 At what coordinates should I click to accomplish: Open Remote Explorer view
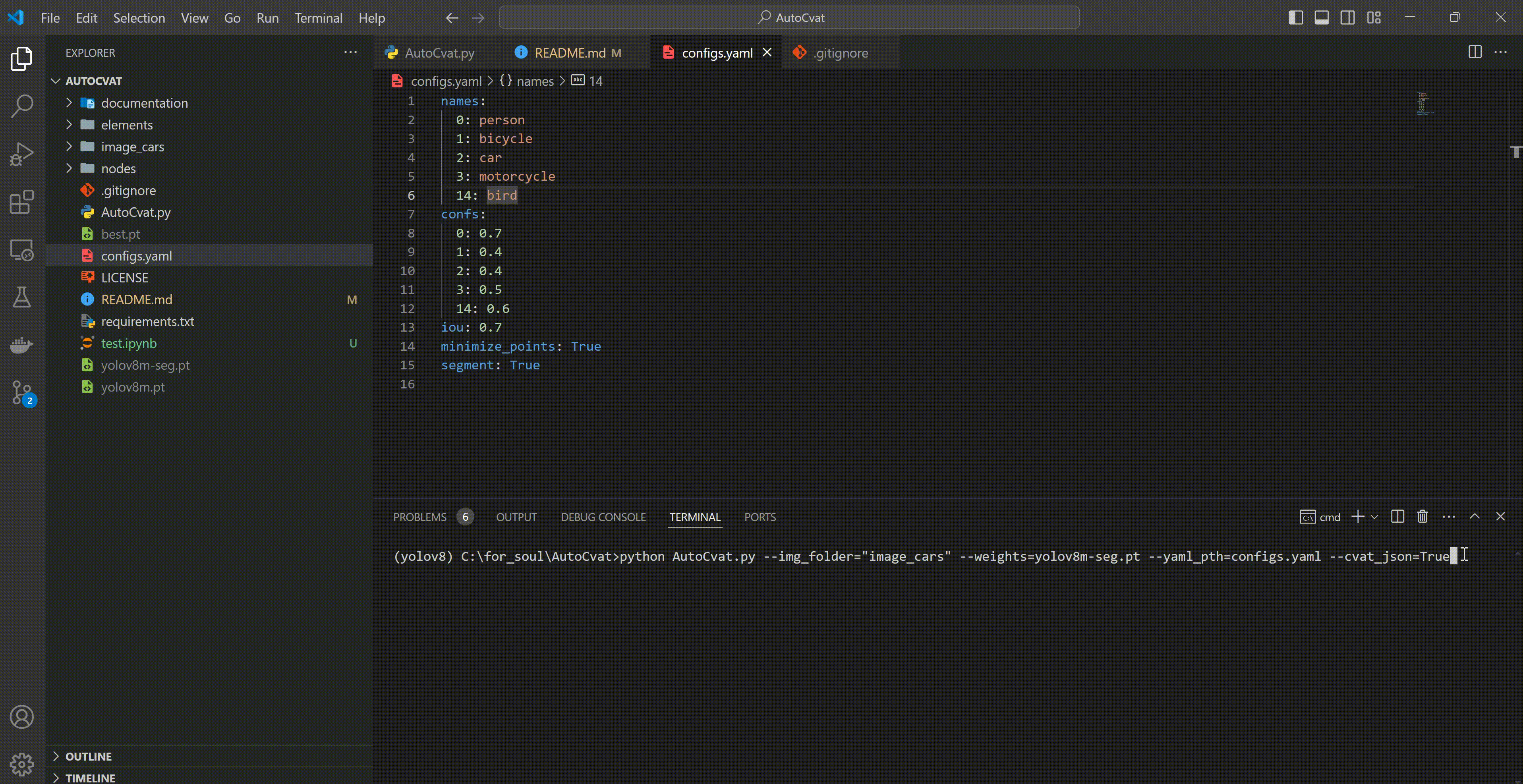click(x=22, y=250)
